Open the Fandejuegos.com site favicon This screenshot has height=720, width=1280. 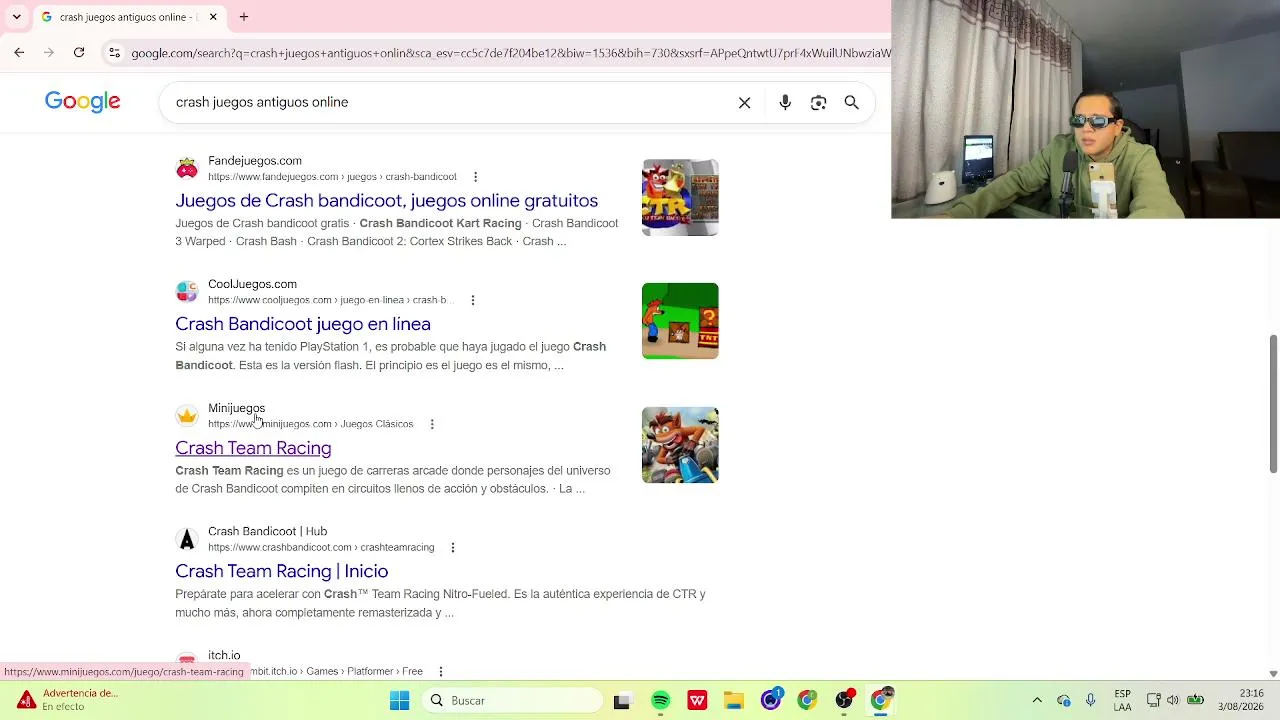coord(187,168)
